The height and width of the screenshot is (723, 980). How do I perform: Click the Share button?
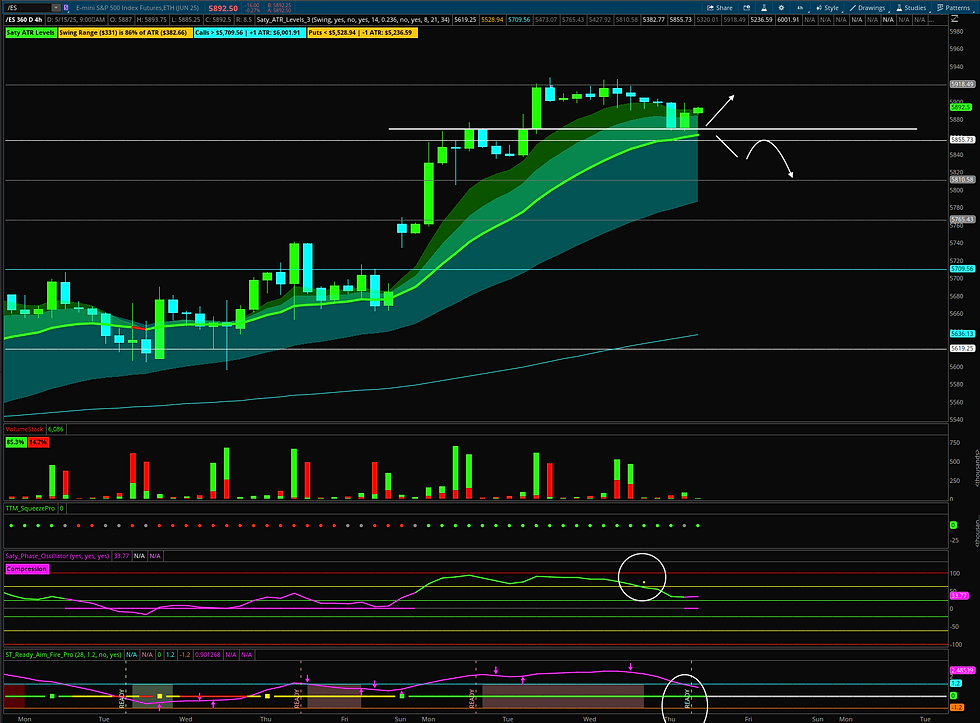(x=720, y=7)
